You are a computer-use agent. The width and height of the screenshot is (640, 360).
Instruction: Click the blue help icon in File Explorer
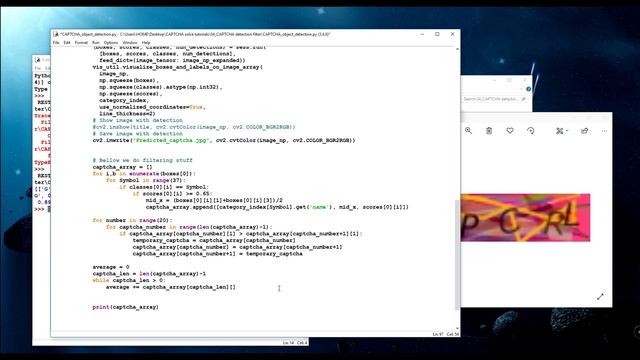[x=529, y=89]
